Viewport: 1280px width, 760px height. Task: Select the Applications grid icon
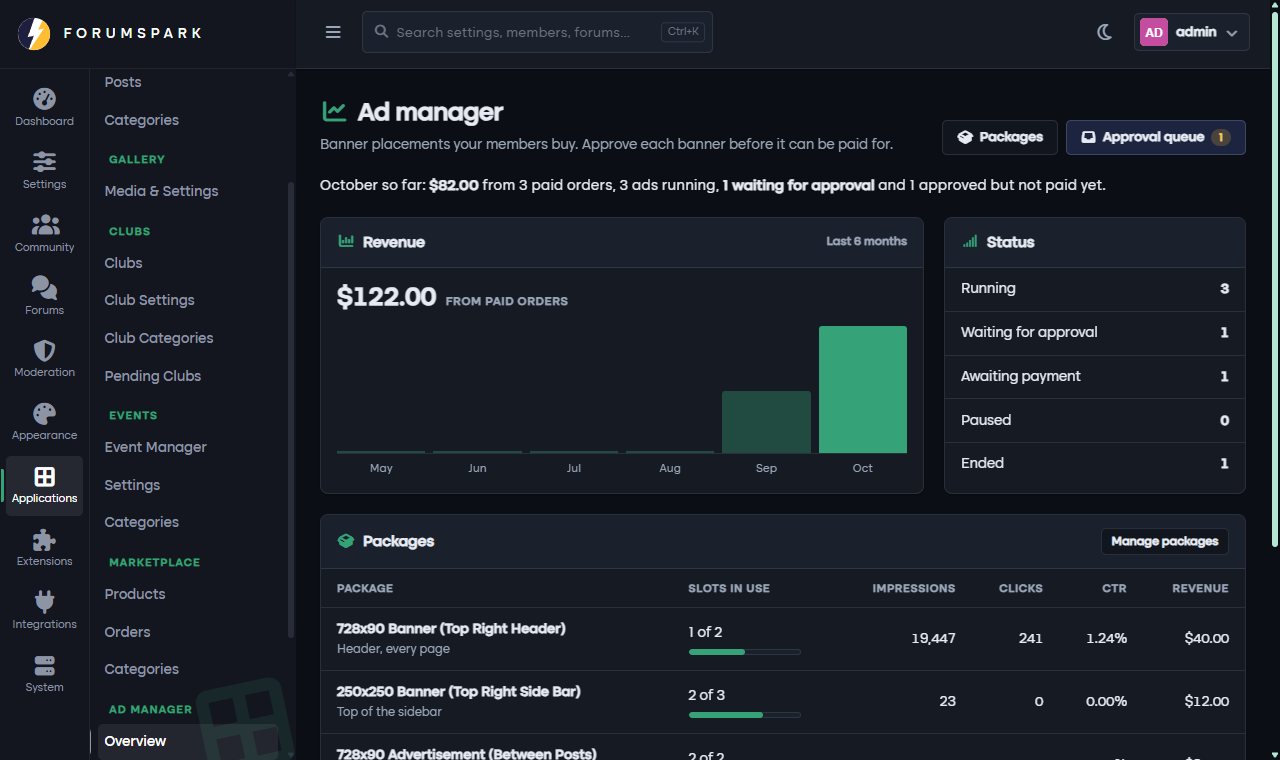[44, 476]
